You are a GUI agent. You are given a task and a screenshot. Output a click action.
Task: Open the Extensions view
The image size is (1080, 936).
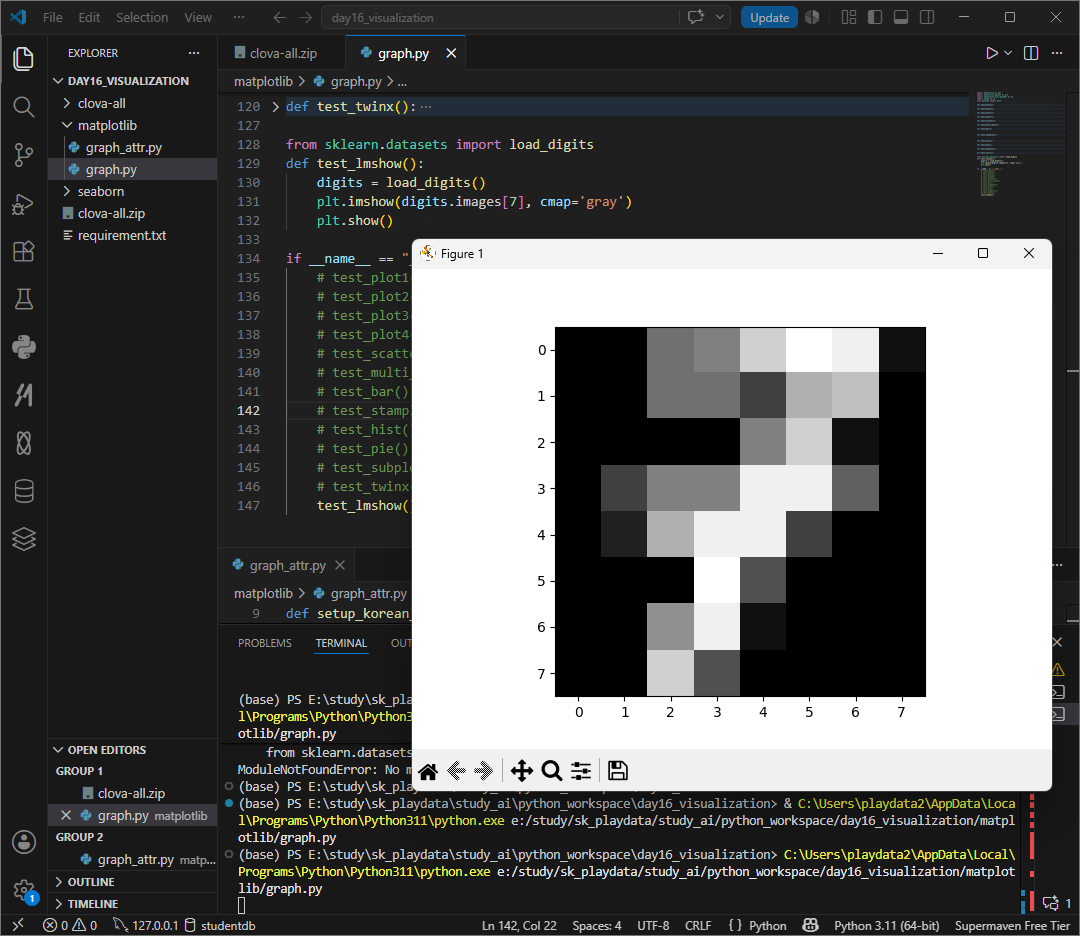[x=23, y=251]
